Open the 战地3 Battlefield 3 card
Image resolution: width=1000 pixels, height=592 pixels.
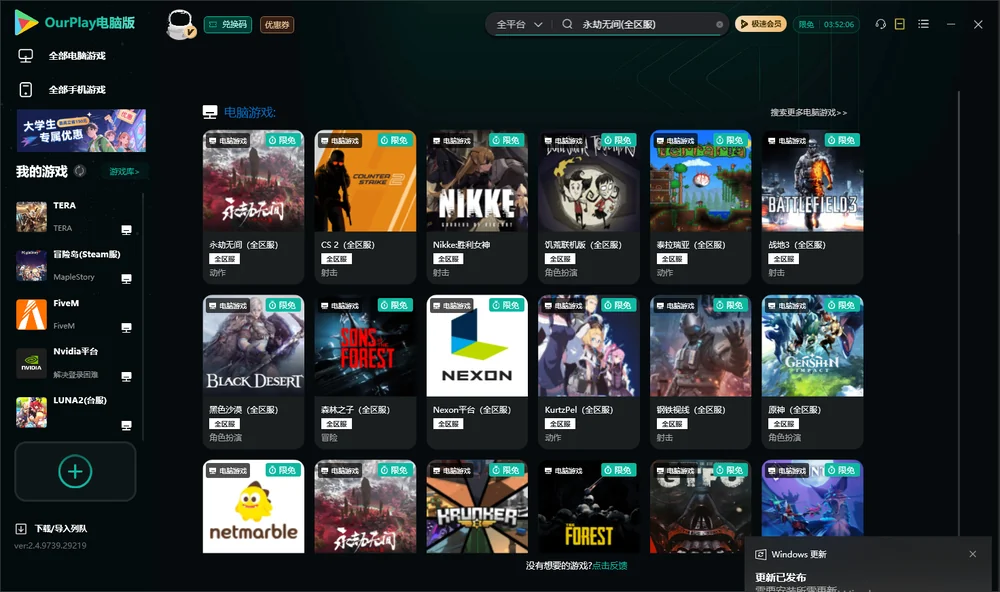pos(812,207)
